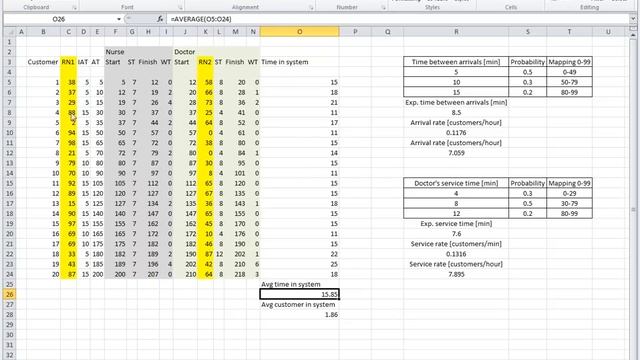Click the fx Insert Function icon

160,19
